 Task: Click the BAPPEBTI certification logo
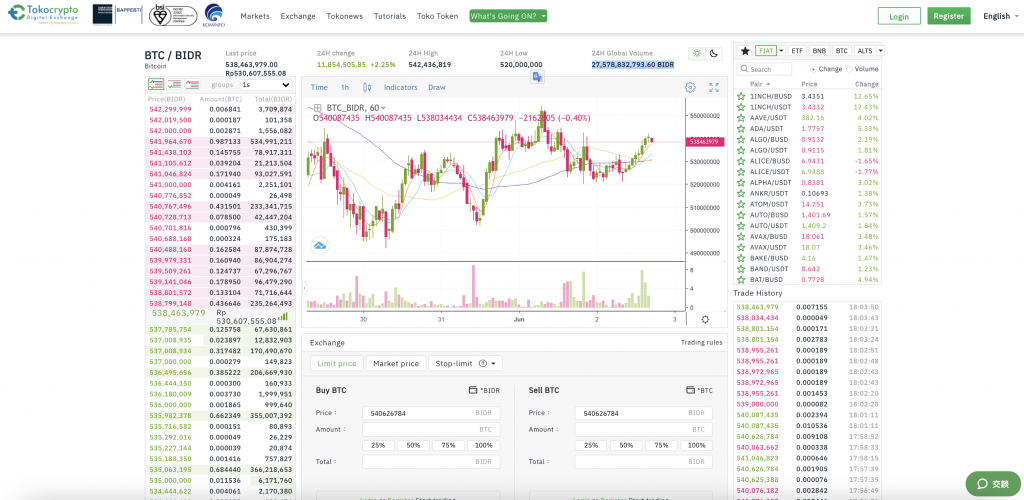pyautogui.click(x=118, y=14)
